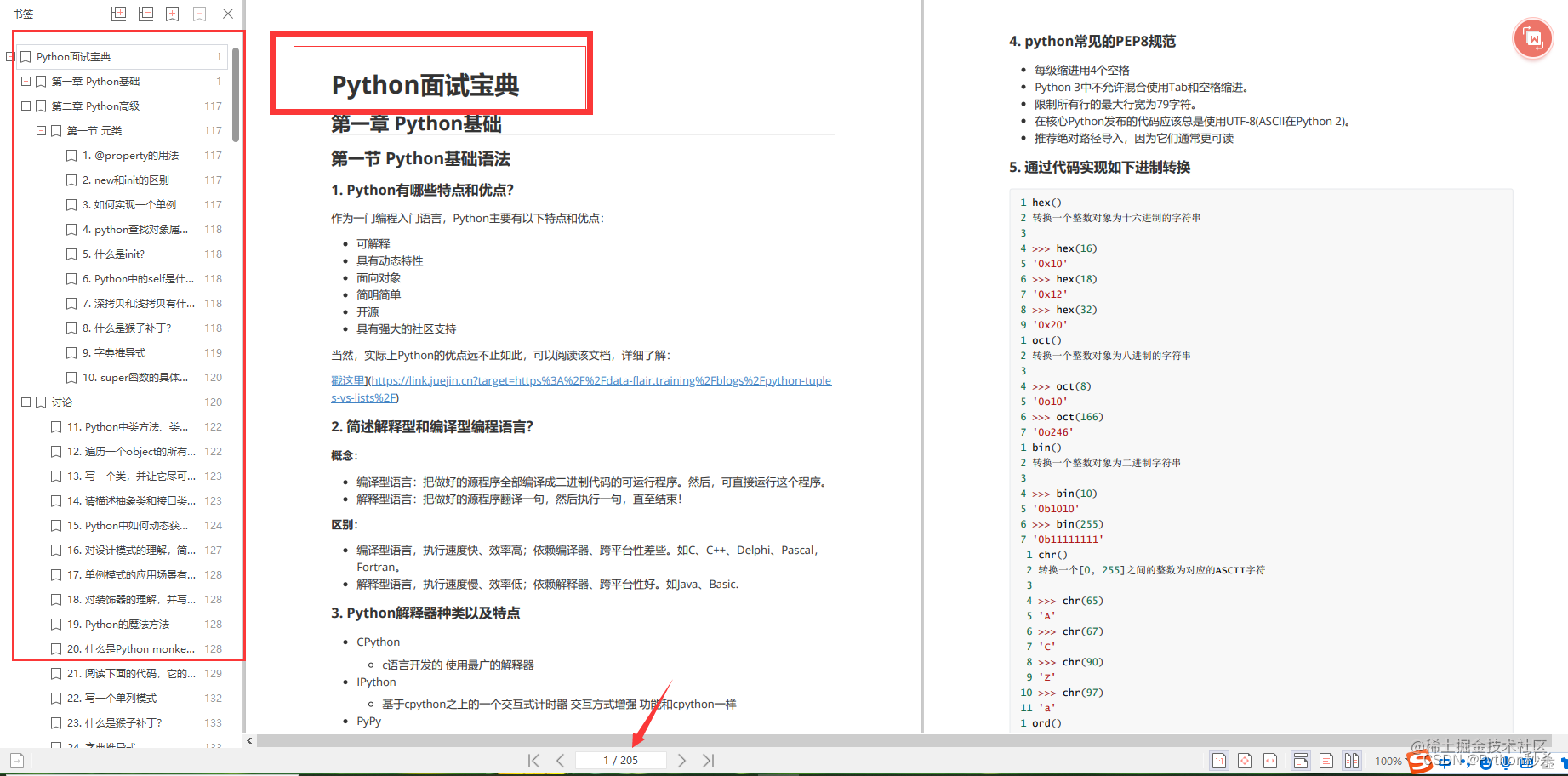Click the fit-to-page icon
Image resolution: width=1568 pixels, height=776 pixels.
[1245, 760]
